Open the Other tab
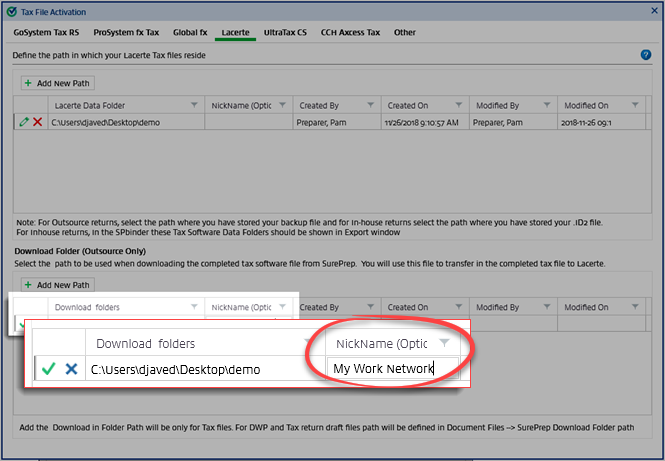This screenshot has width=665, height=461. (x=405, y=32)
